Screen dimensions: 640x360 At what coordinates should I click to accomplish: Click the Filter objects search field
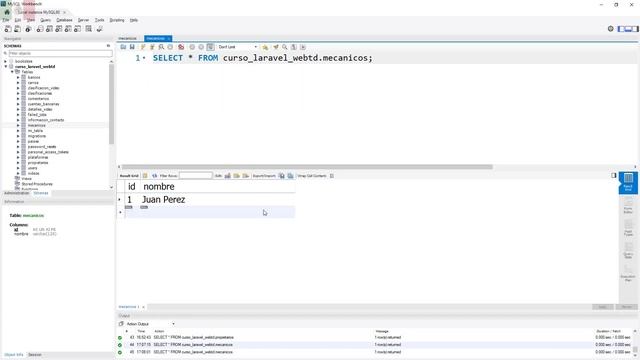(60, 53)
